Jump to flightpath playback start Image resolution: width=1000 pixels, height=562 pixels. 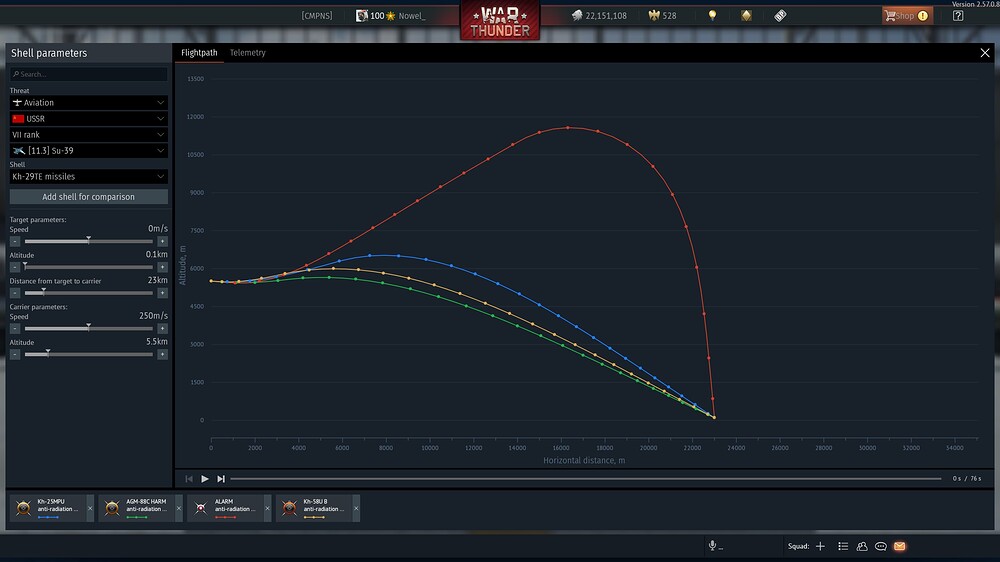[189, 478]
